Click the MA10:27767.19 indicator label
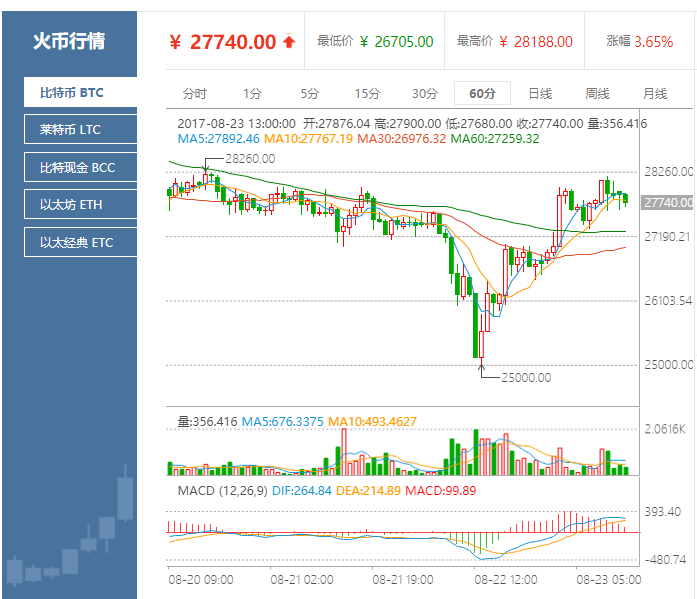The height and width of the screenshot is (599, 697). [x=308, y=139]
